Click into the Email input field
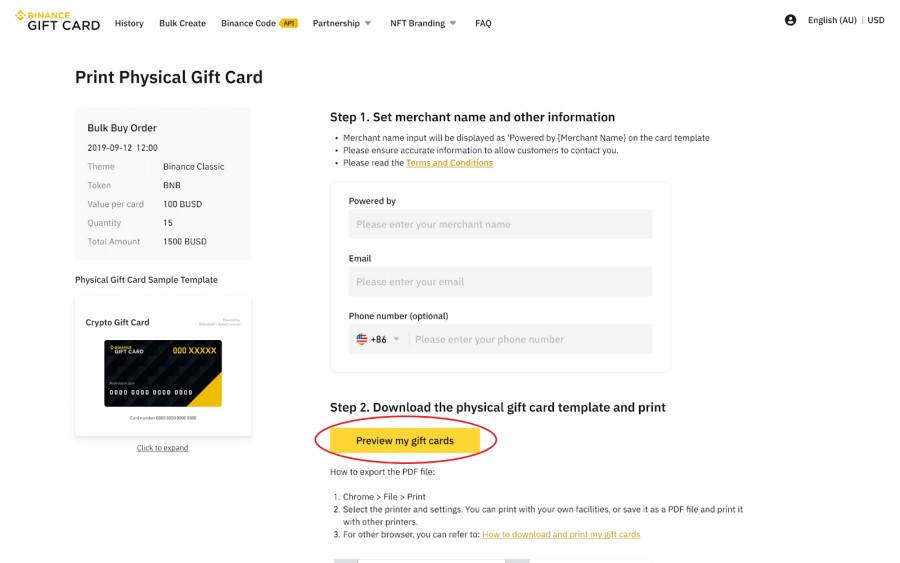 click(500, 282)
